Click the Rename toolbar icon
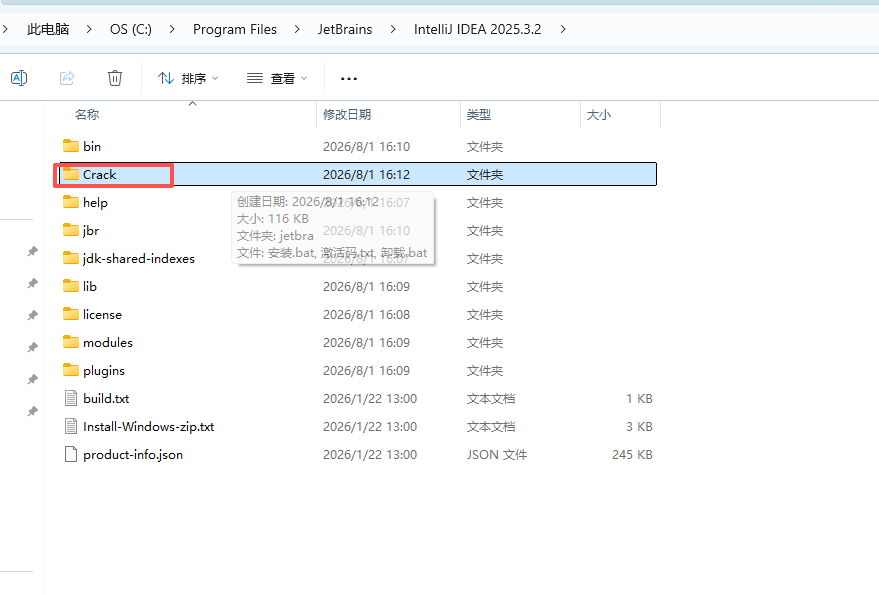 tap(19, 78)
